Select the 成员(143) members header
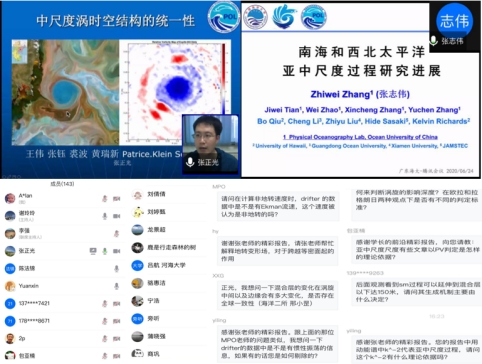This screenshot has height=364, width=482. [x=62, y=184]
